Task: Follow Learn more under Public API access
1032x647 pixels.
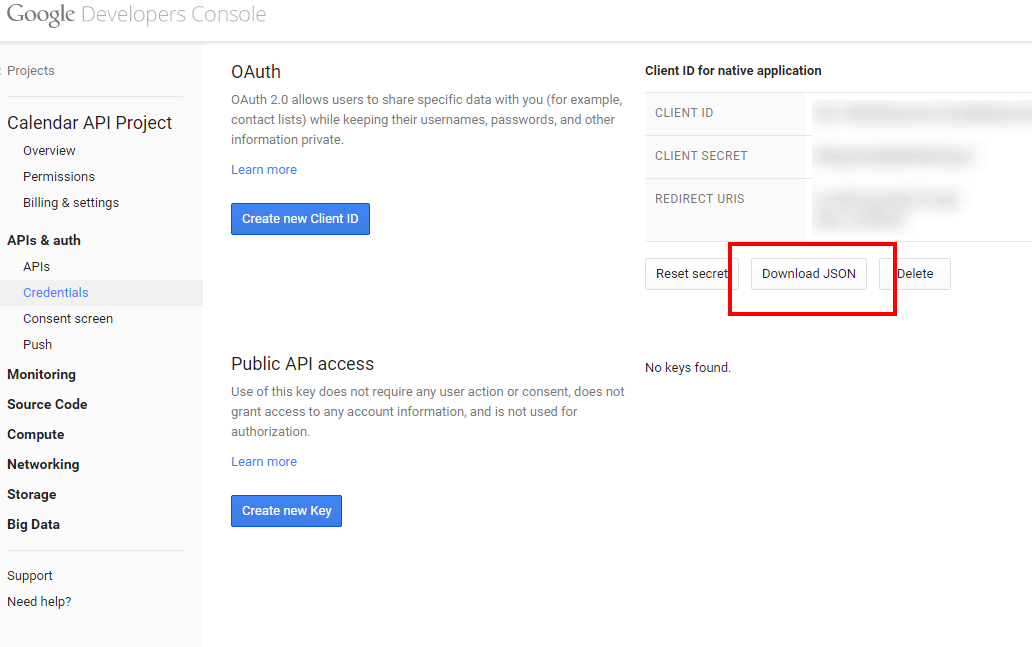Action: 264,461
